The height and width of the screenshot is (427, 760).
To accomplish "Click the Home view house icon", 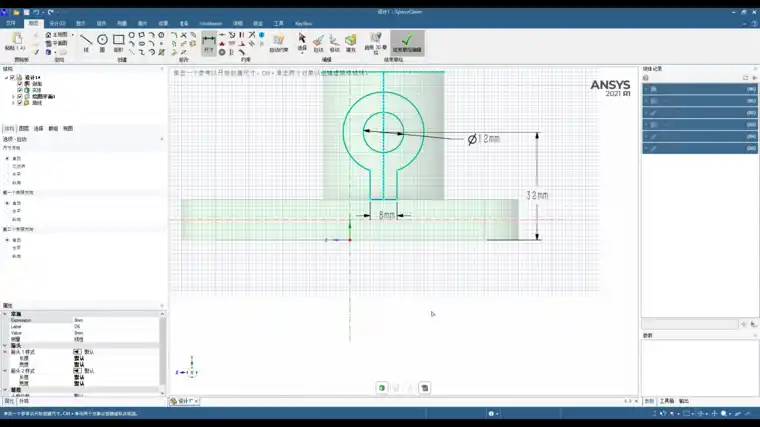I will 48,35.
